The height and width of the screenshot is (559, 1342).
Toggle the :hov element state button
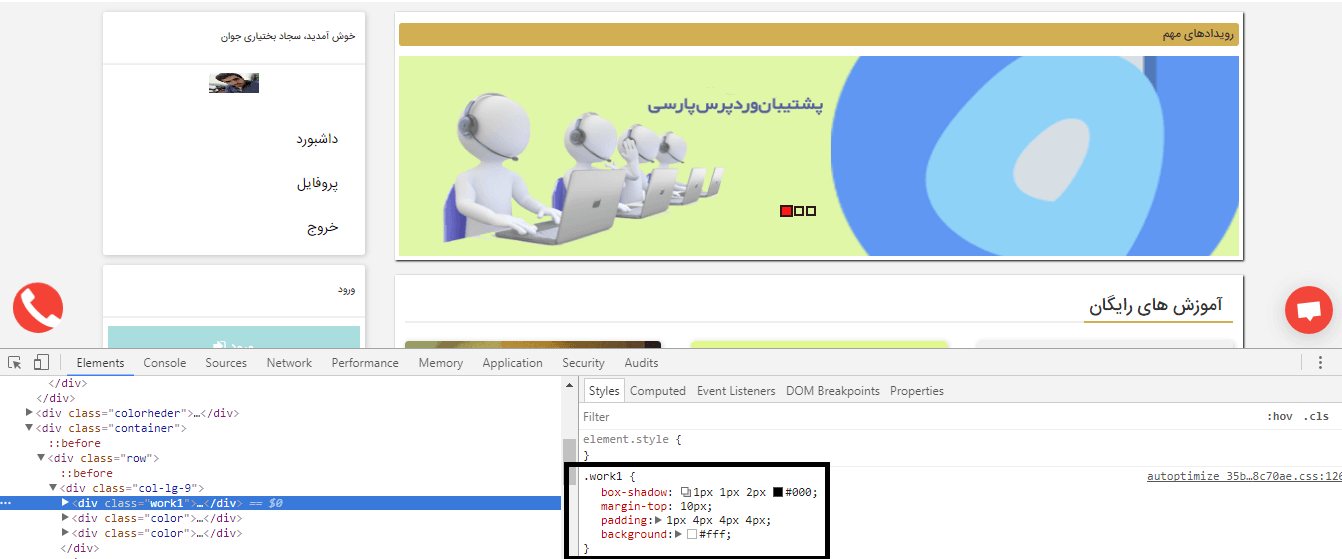pos(1279,417)
